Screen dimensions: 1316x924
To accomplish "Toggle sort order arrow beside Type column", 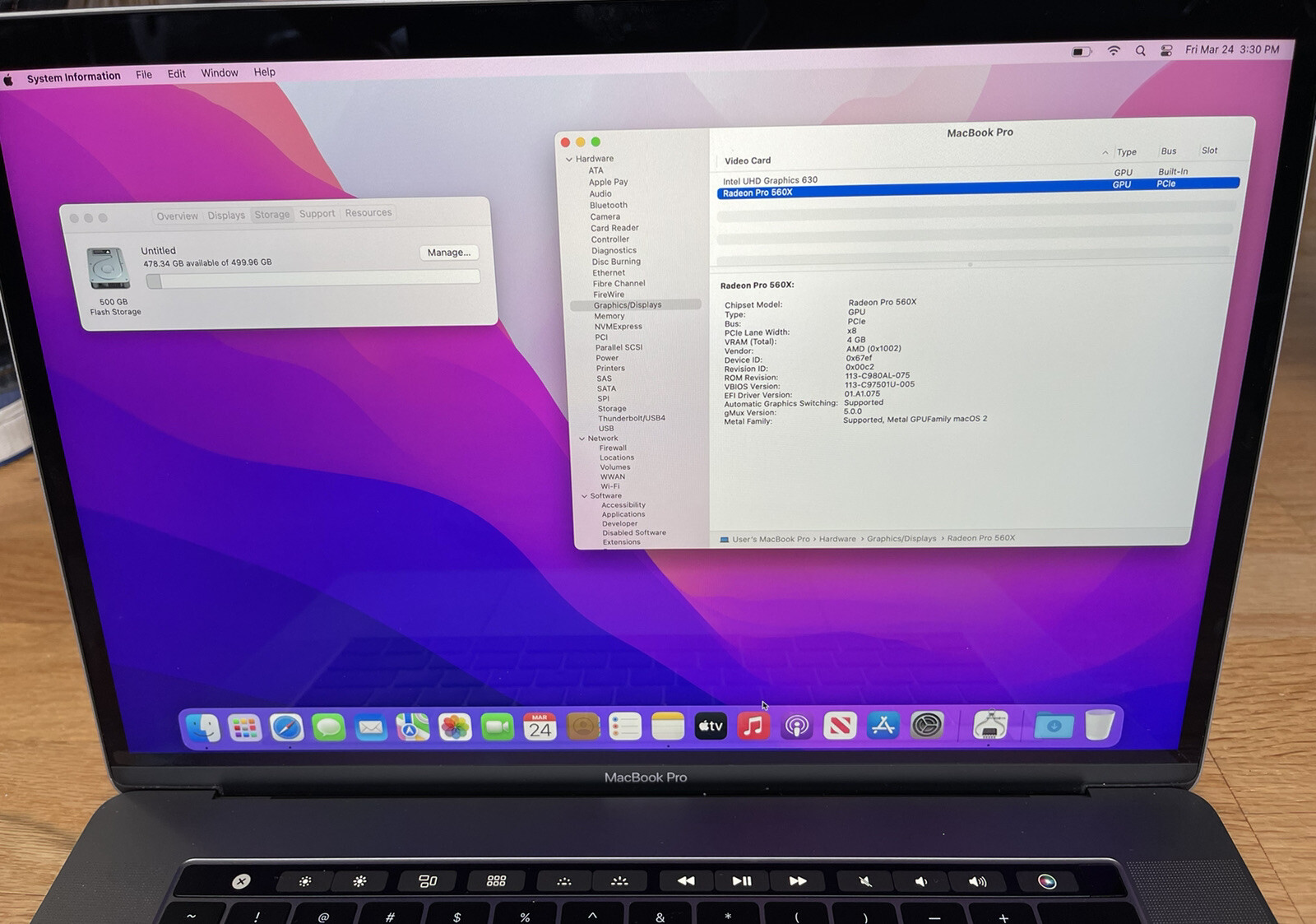I will point(1105,153).
